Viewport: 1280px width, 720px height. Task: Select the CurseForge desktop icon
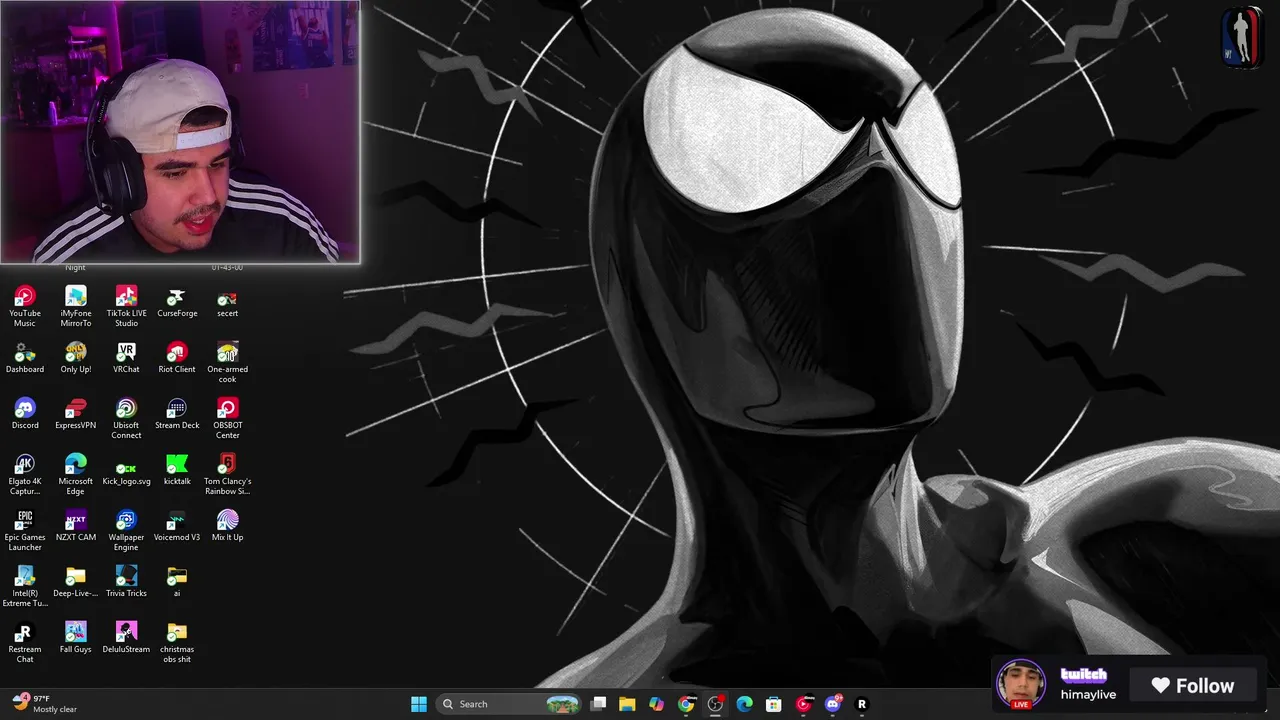pyautogui.click(x=177, y=303)
